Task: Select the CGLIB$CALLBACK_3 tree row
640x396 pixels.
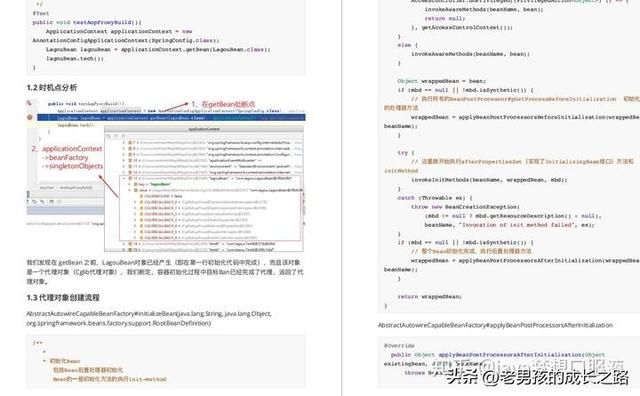Action: click(x=219, y=220)
